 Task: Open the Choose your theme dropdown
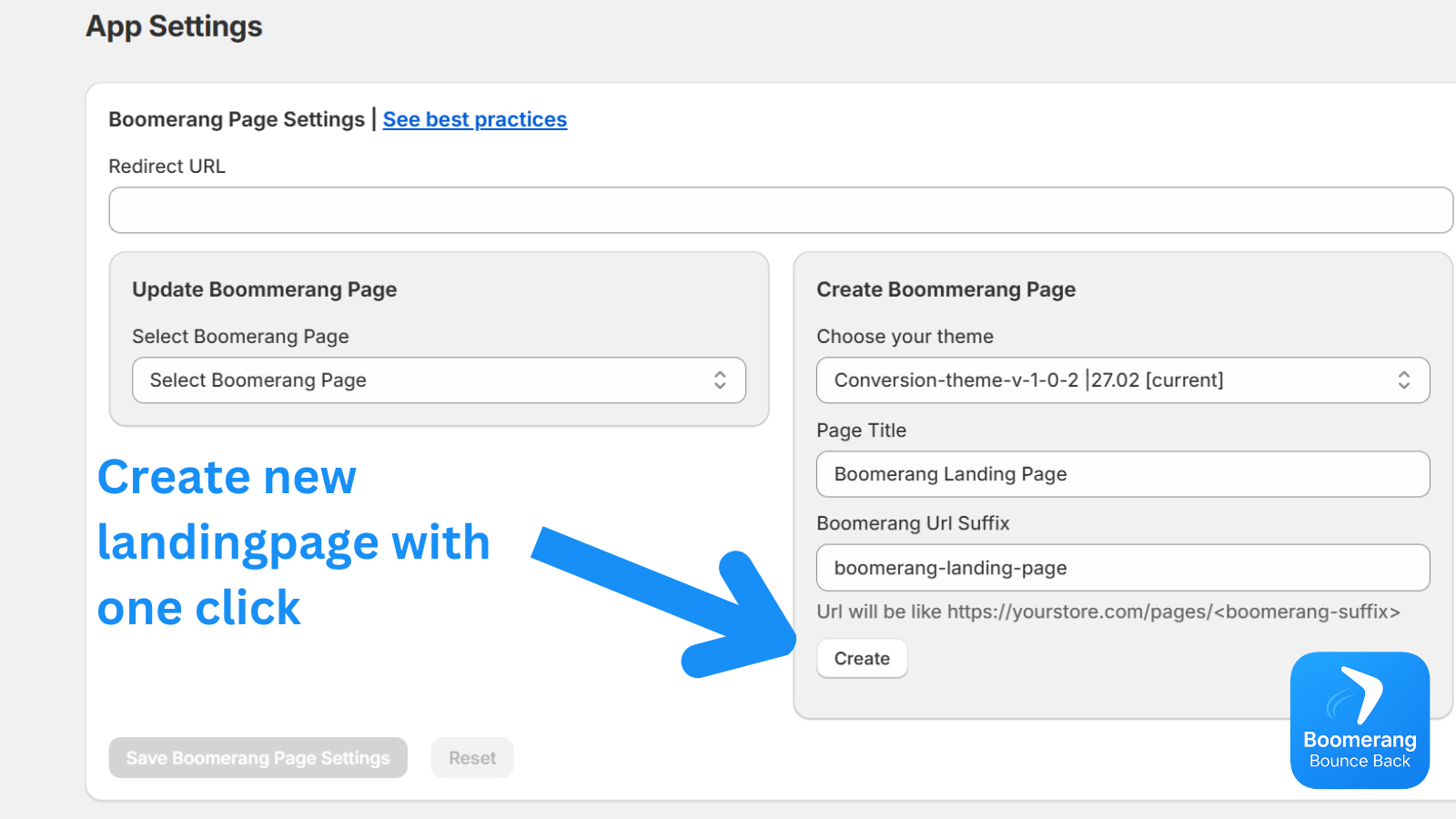[x=1123, y=380]
